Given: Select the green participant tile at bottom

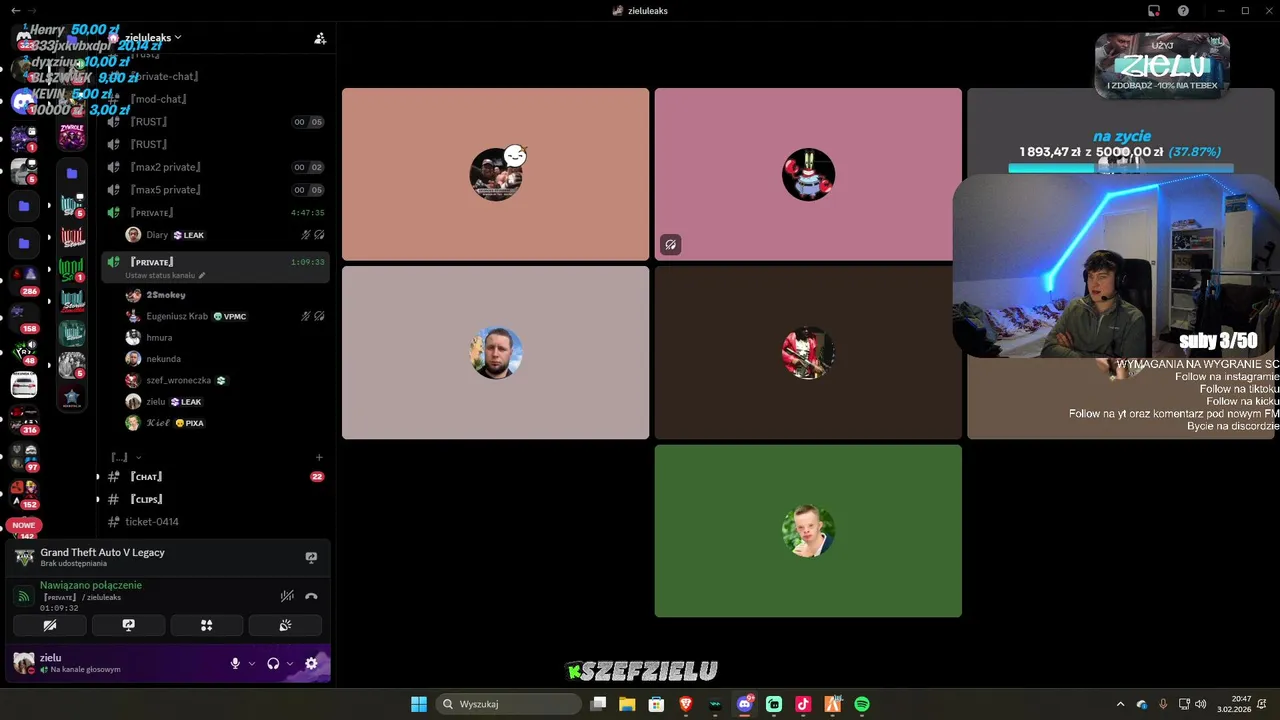Looking at the screenshot, I should [808, 531].
